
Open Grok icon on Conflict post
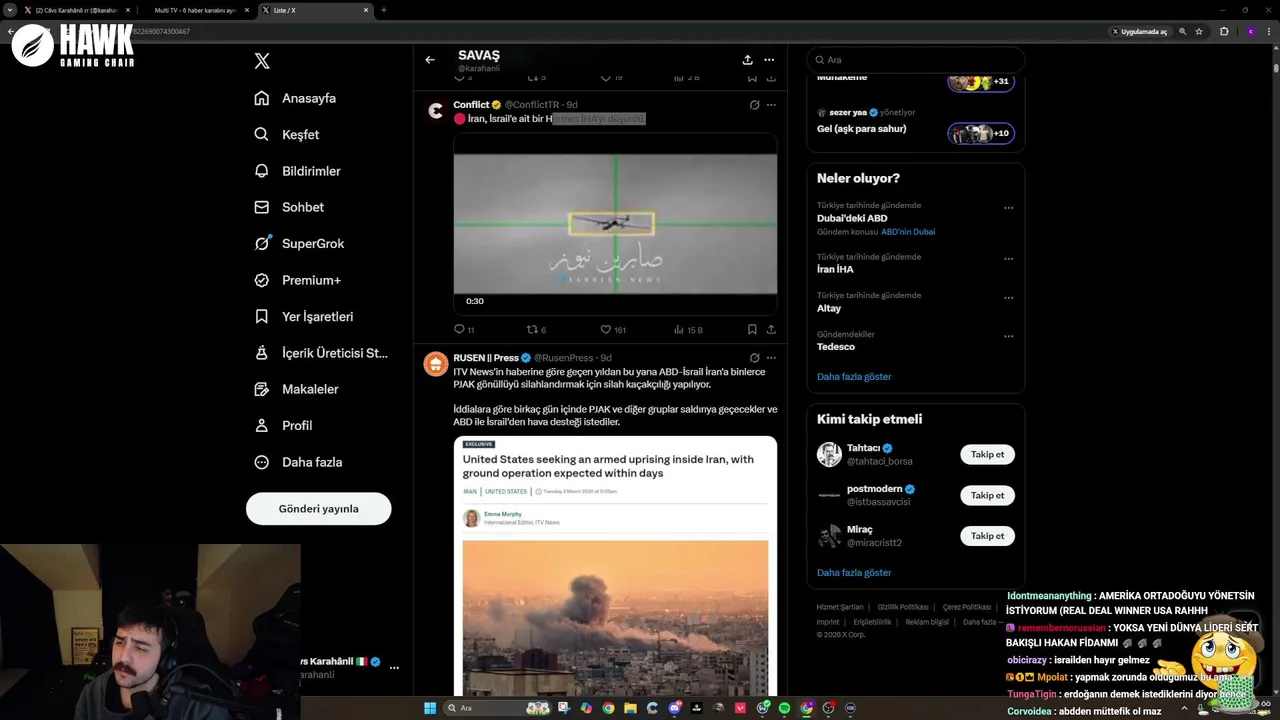tap(754, 105)
